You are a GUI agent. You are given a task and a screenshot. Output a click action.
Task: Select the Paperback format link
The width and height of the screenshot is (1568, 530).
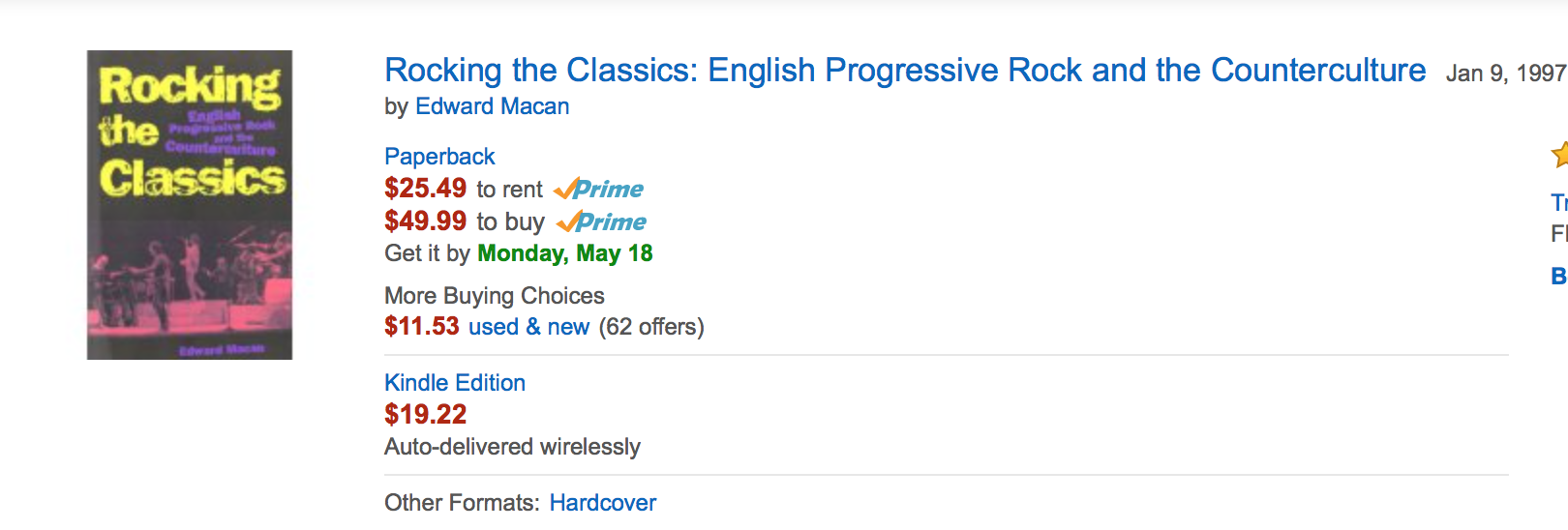pos(439,157)
